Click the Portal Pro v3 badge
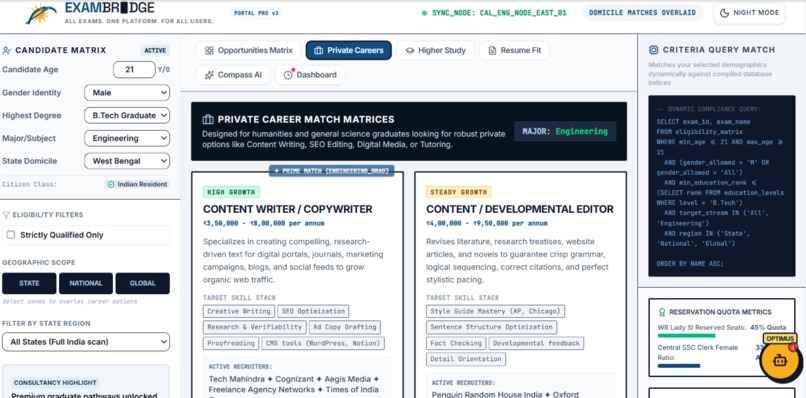806x398 pixels. (x=256, y=13)
